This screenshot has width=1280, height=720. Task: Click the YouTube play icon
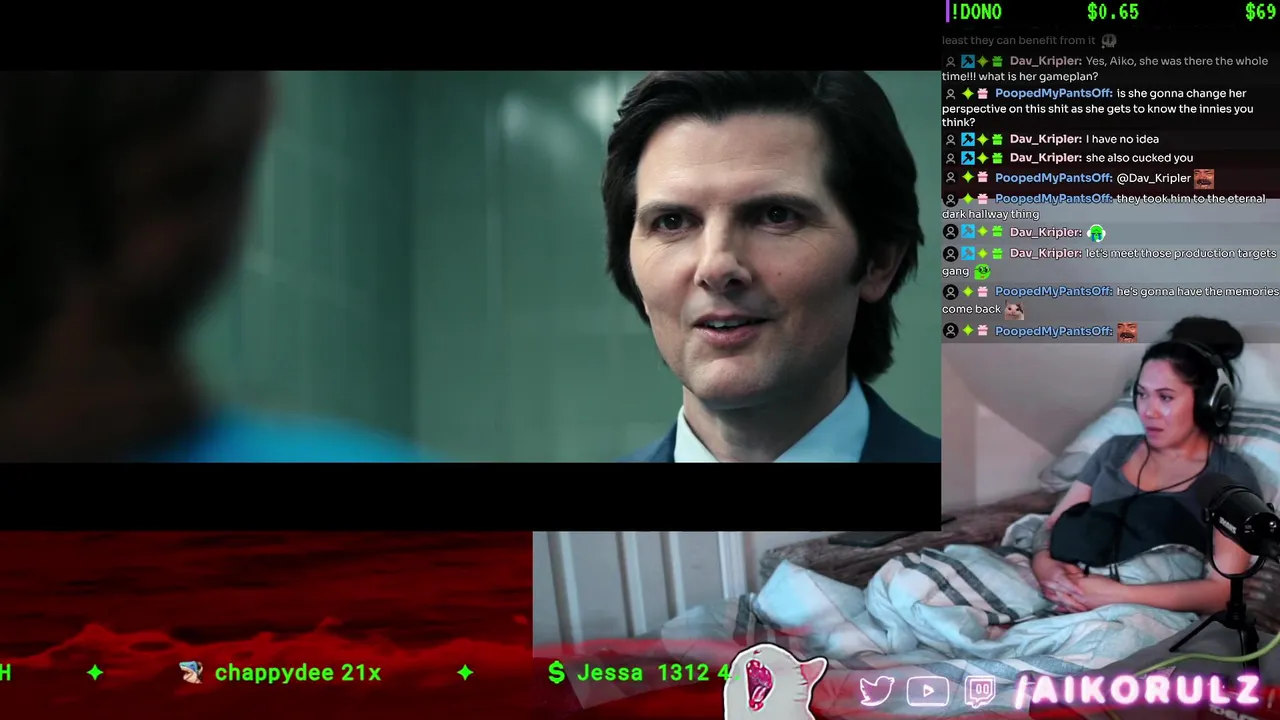point(928,691)
